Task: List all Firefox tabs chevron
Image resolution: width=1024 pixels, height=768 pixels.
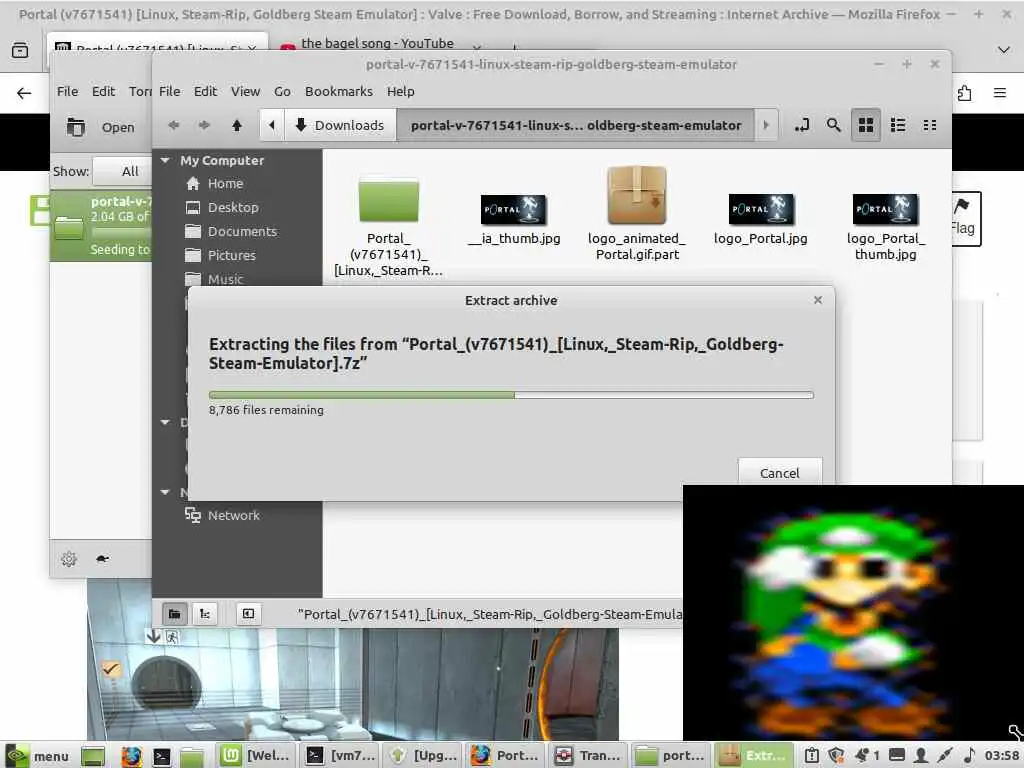Action: (x=1004, y=50)
